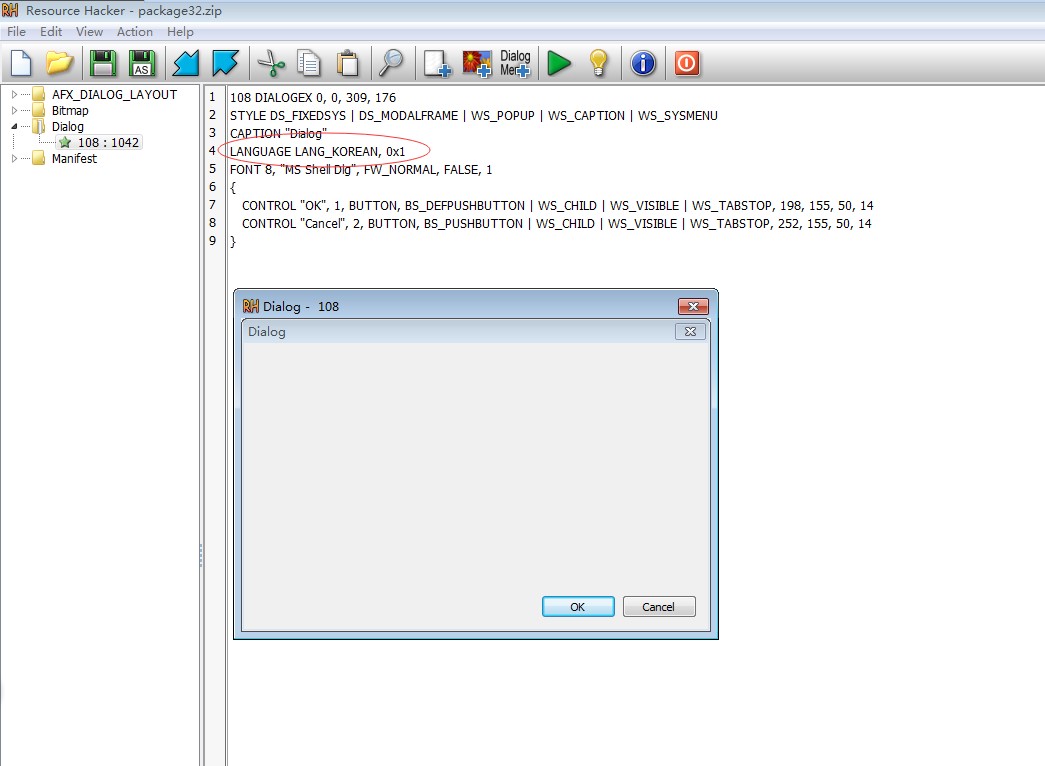Expand the Bitmap tree node
1045x766 pixels.
point(14,111)
